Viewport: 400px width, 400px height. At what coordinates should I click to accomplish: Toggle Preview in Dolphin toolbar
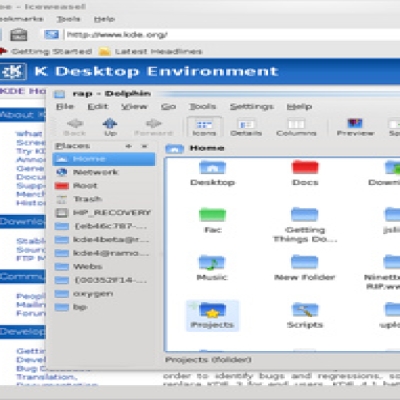[355, 127]
